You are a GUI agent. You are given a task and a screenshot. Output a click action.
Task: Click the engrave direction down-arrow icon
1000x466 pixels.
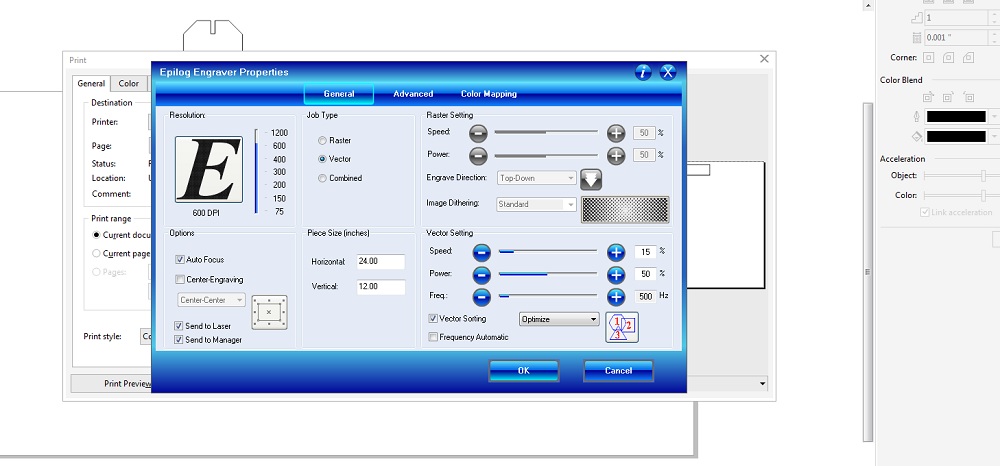(591, 178)
